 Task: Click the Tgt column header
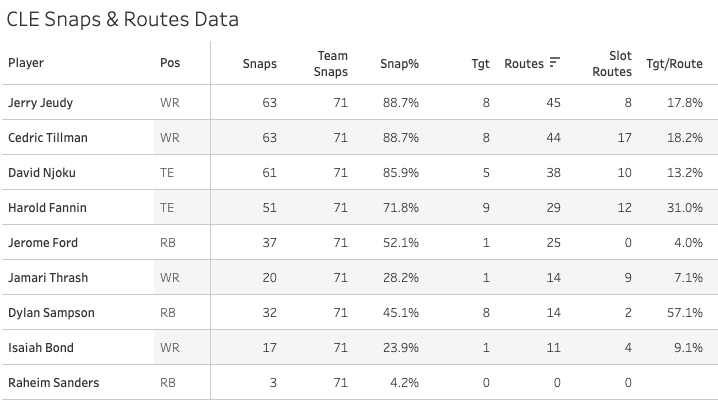(x=480, y=64)
